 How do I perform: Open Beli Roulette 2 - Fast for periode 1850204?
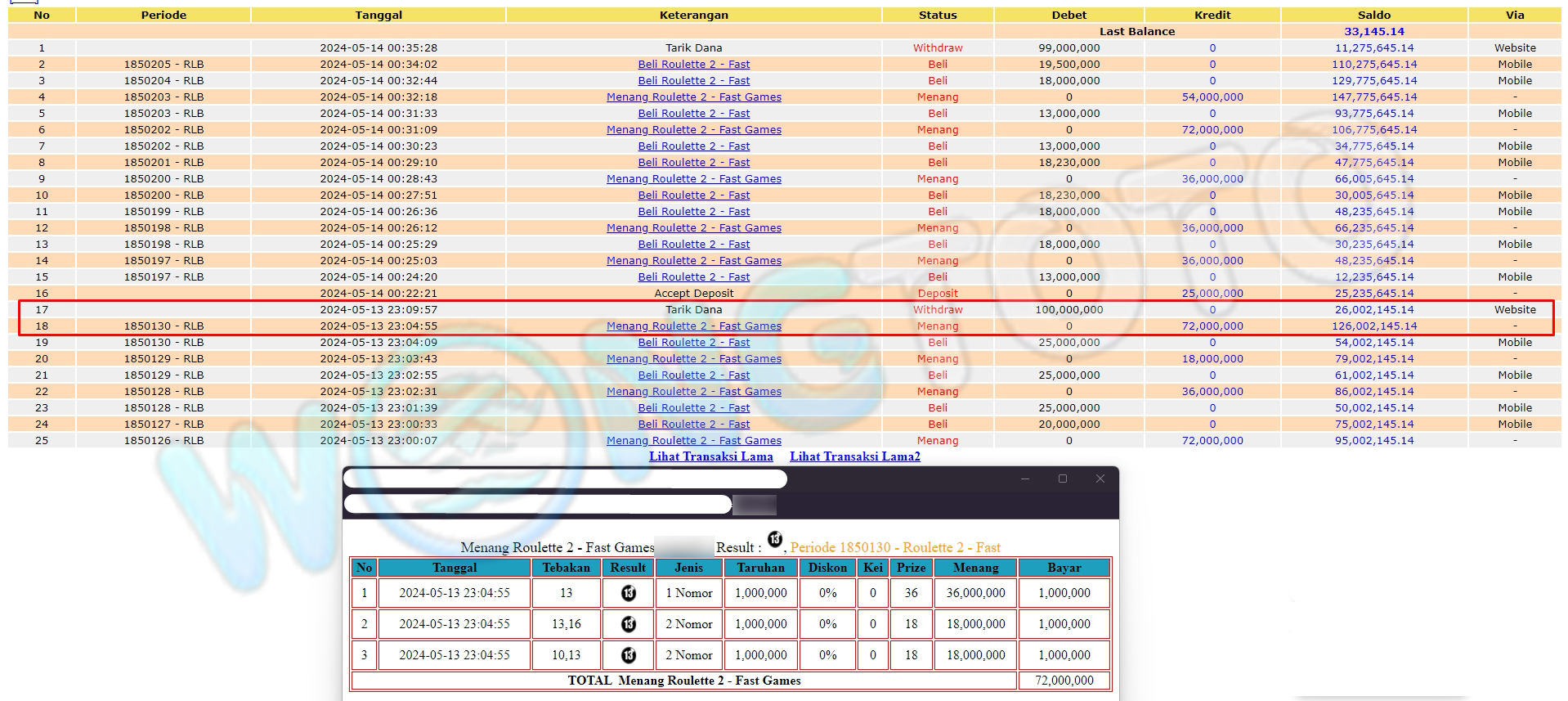point(693,80)
